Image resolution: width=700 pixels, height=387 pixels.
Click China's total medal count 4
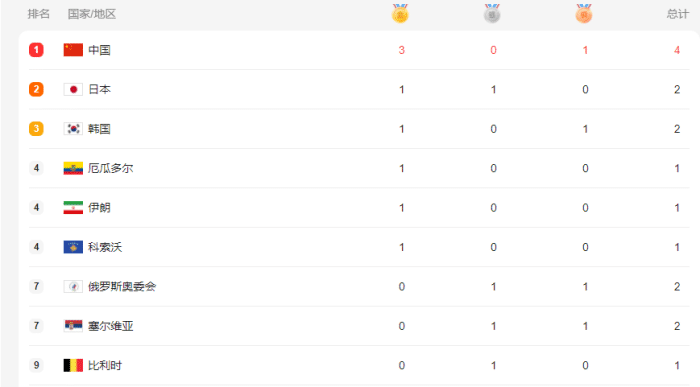point(677,50)
